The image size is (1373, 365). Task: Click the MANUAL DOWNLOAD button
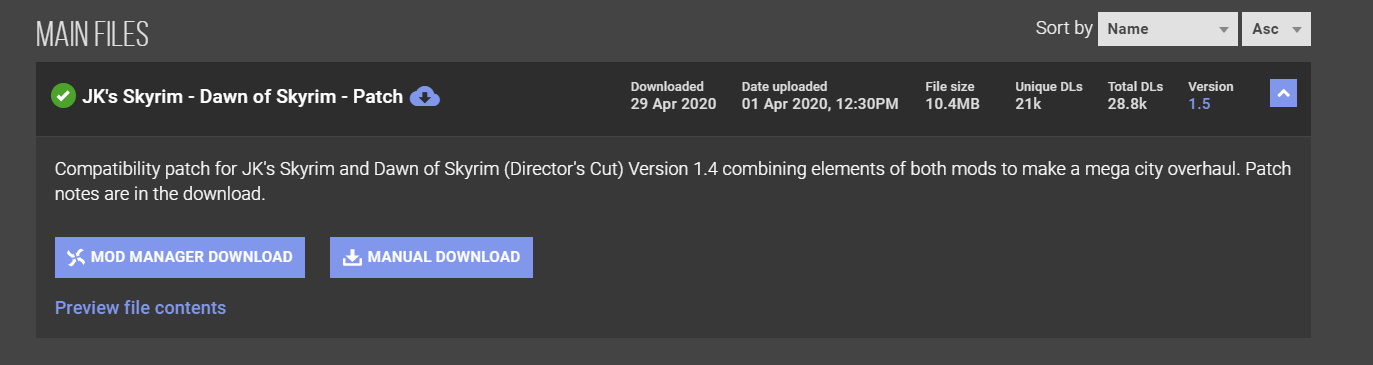[431, 257]
